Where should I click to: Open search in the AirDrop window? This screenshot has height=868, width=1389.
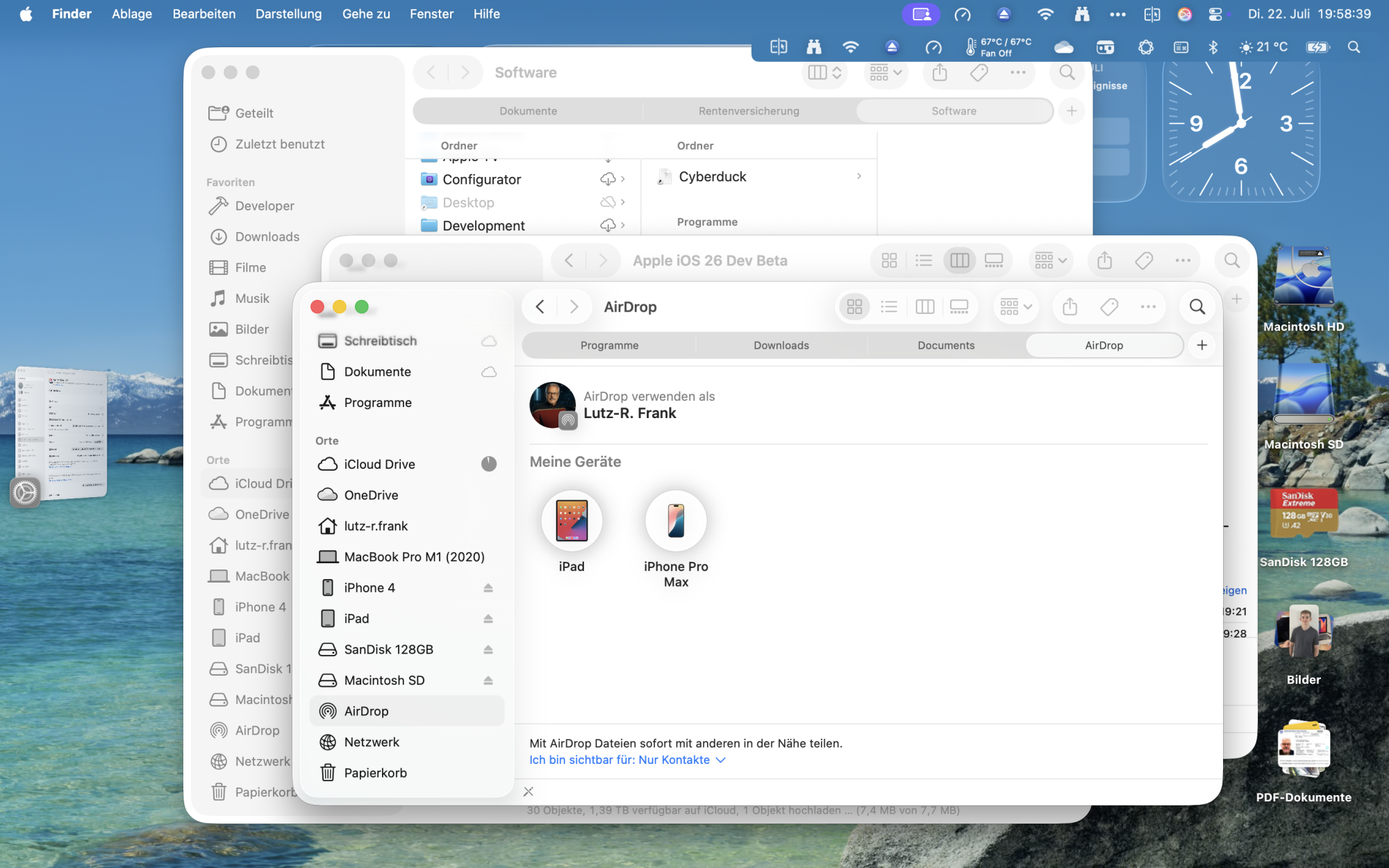pyautogui.click(x=1197, y=307)
